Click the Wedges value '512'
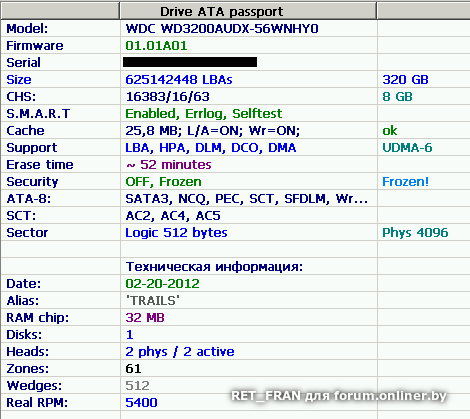 click(137, 386)
